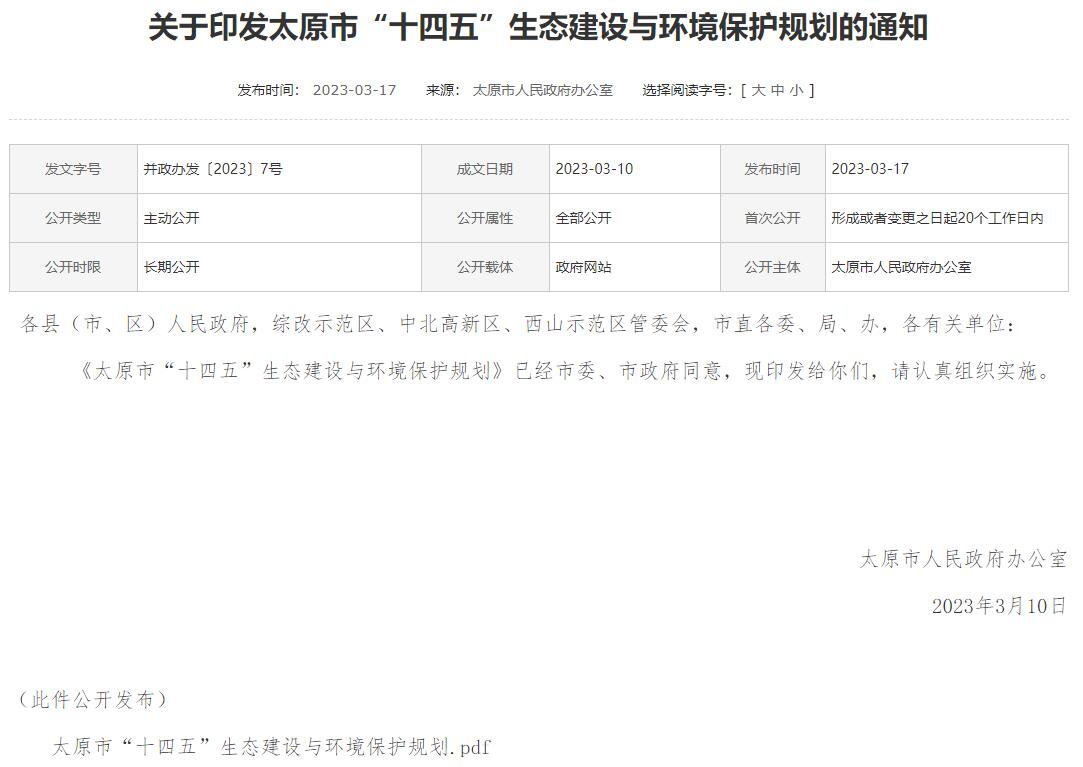The image size is (1083, 767).
Task: Click the 发文字号 label cell
Action: click(73, 169)
